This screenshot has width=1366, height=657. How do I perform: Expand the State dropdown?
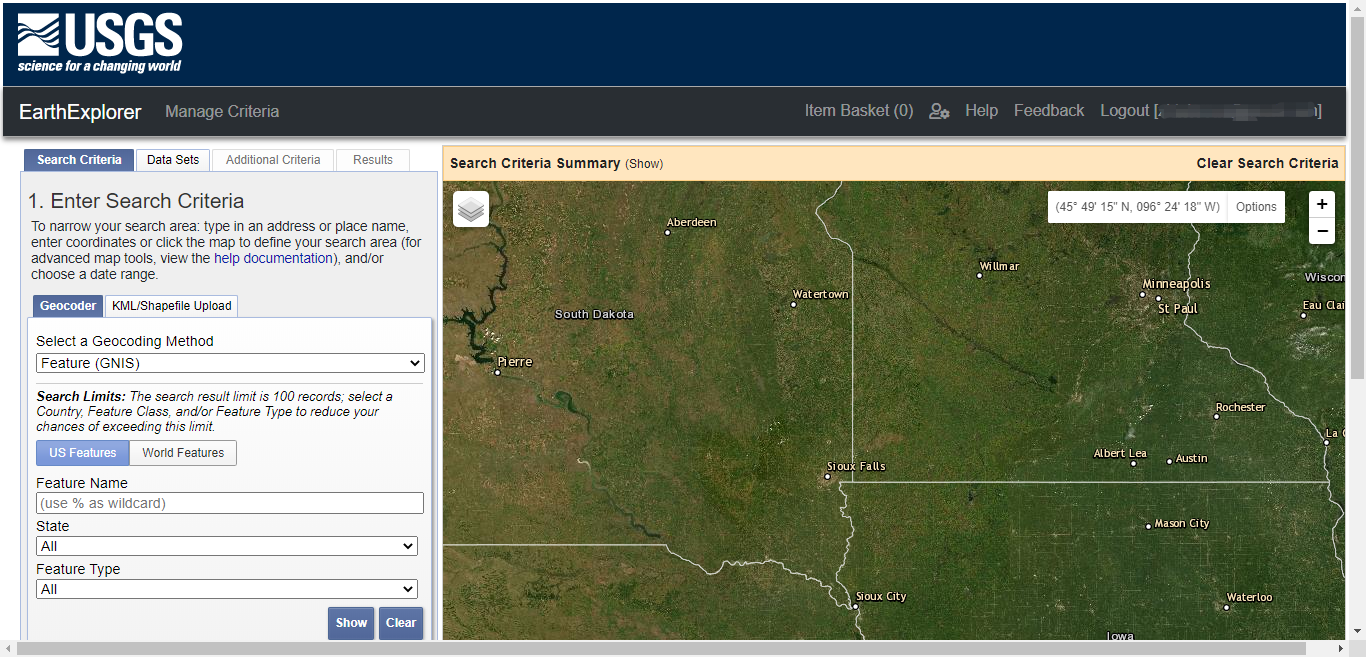(x=227, y=546)
